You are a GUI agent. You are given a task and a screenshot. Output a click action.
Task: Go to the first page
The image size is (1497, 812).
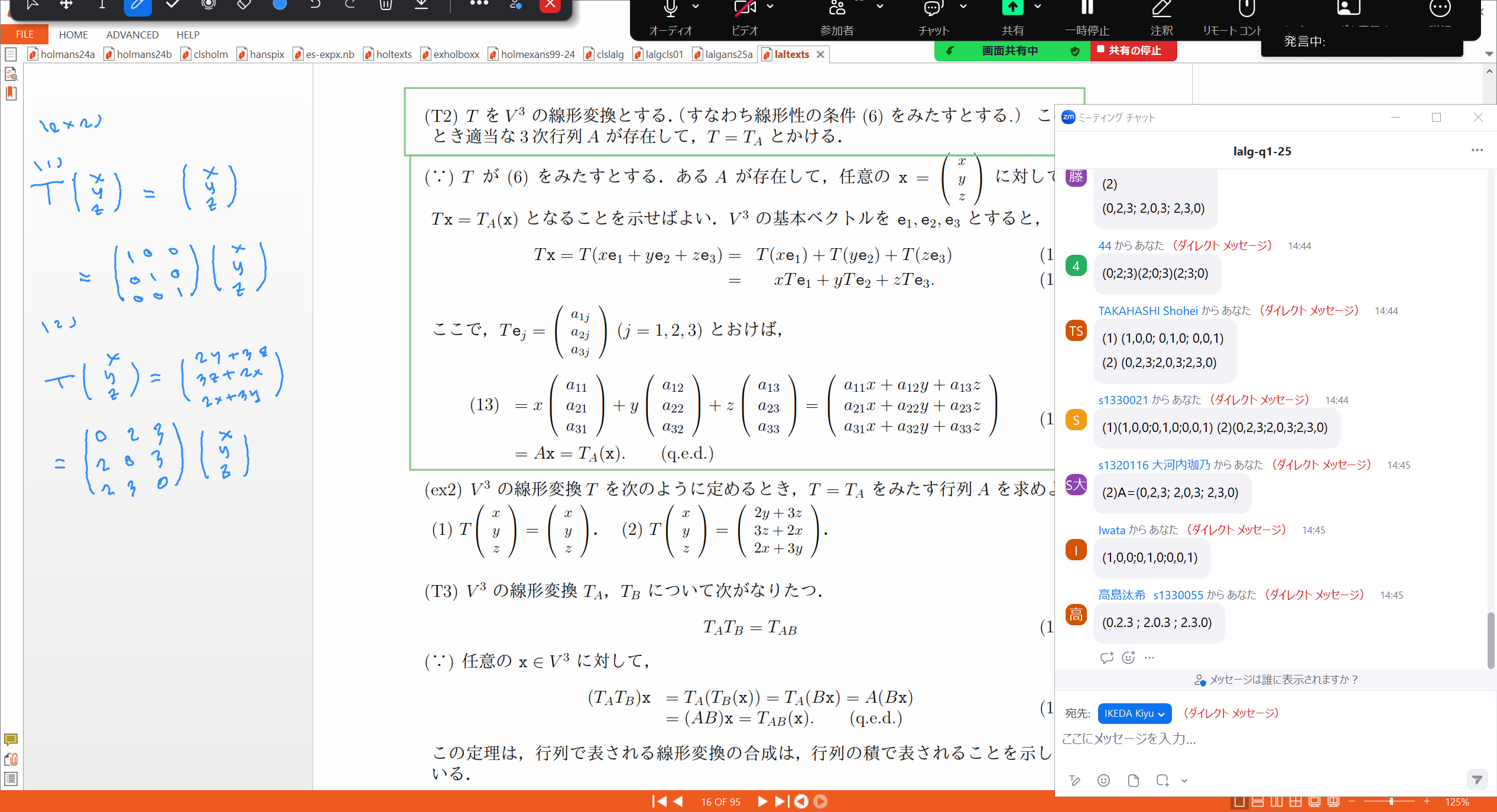click(659, 801)
